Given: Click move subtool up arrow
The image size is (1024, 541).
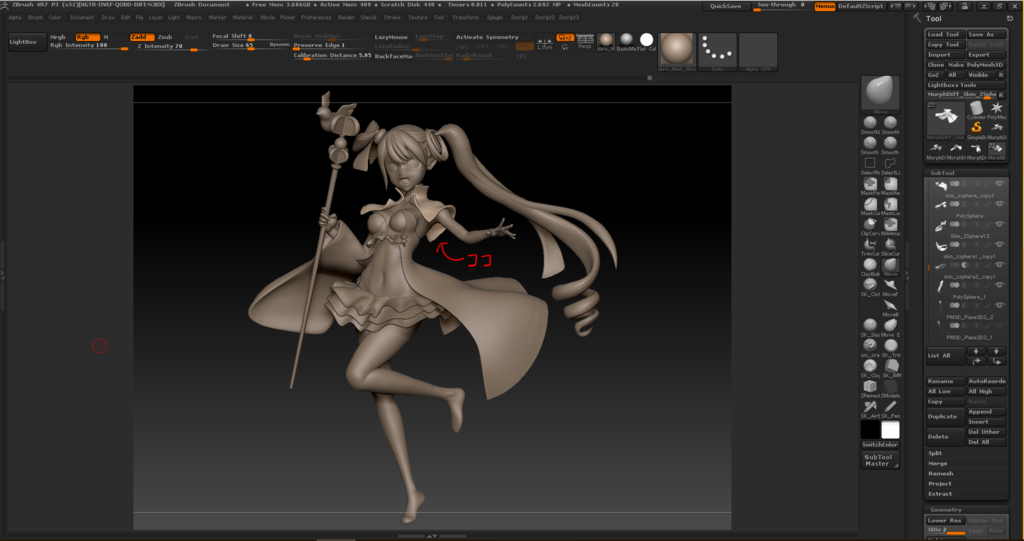Looking at the screenshot, I should point(976,351).
